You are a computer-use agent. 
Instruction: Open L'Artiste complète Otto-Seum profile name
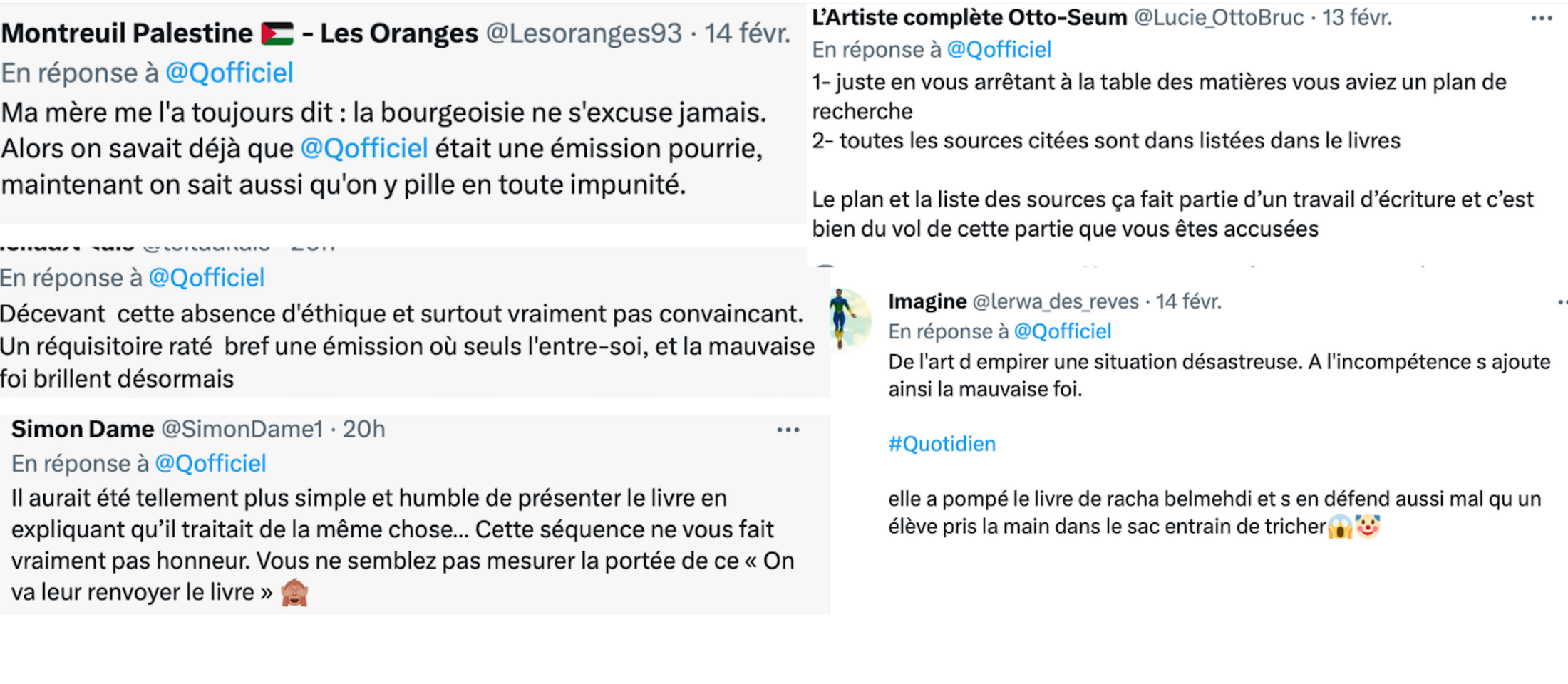(x=969, y=17)
